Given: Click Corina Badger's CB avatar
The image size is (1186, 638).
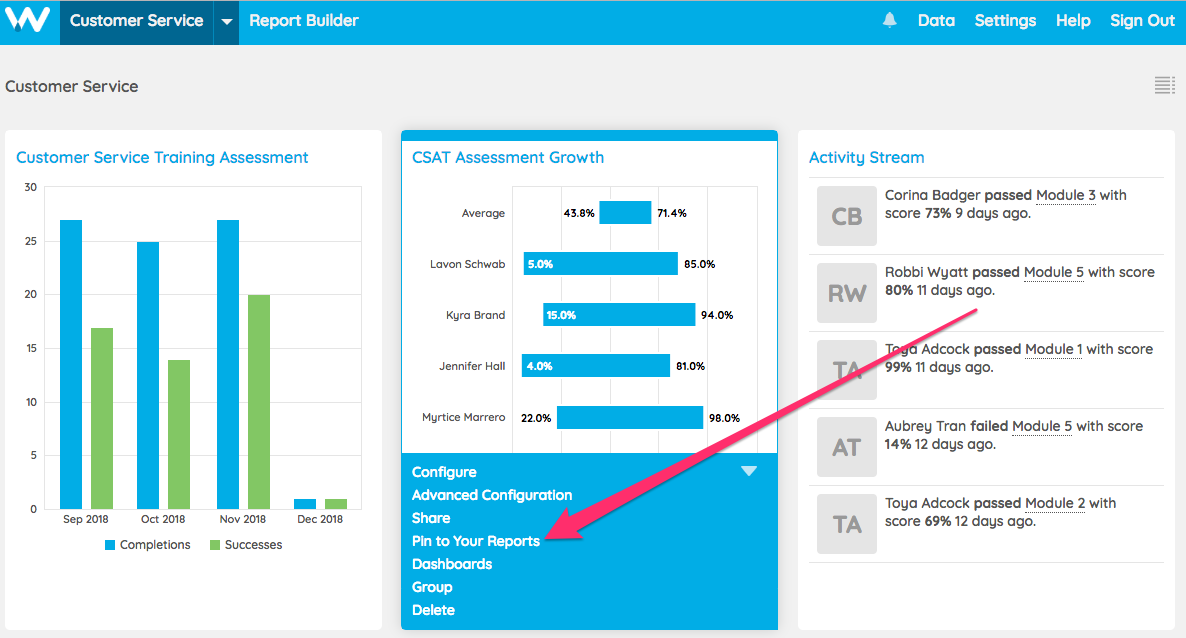Looking at the screenshot, I should [846, 216].
